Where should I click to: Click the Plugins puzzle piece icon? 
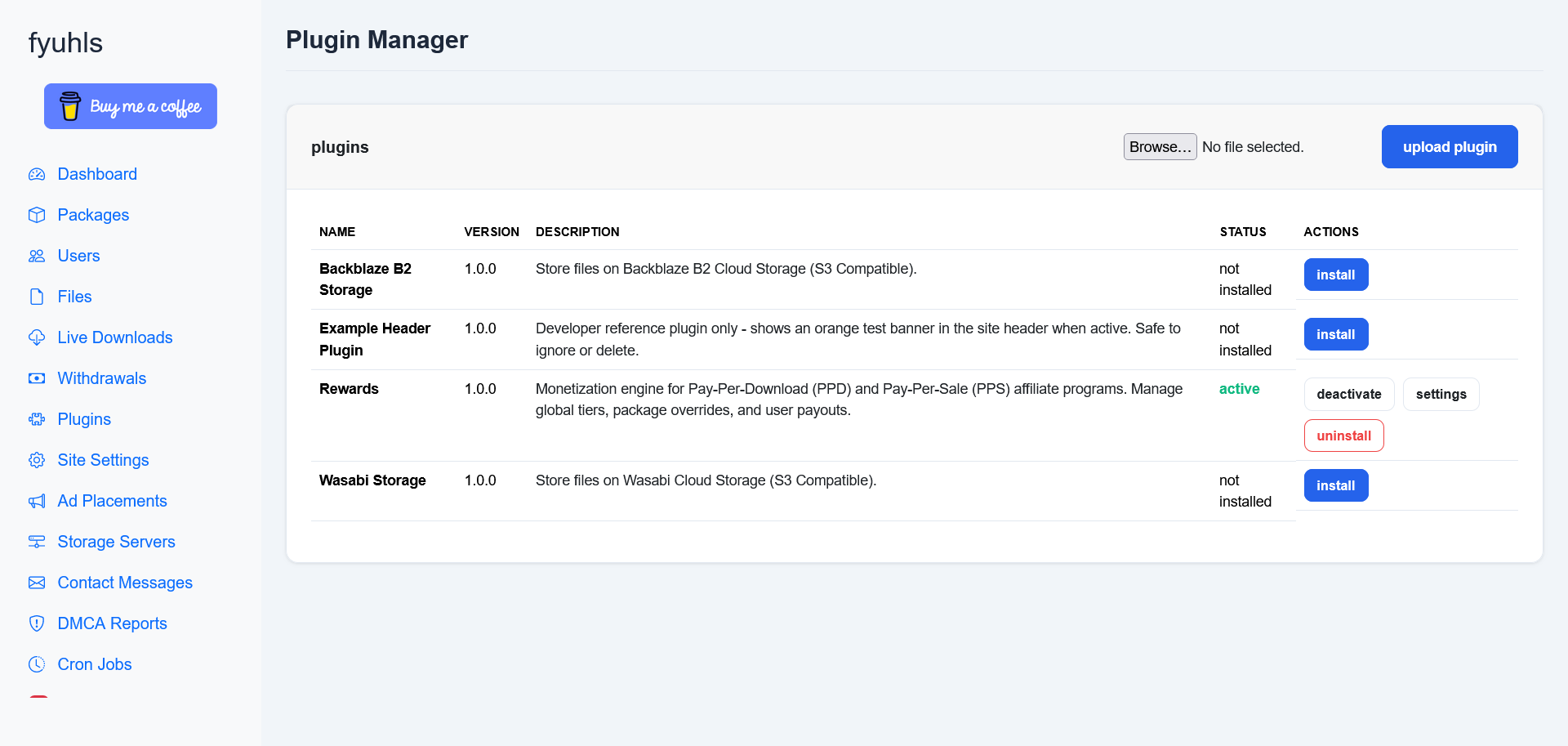tap(37, 419)
